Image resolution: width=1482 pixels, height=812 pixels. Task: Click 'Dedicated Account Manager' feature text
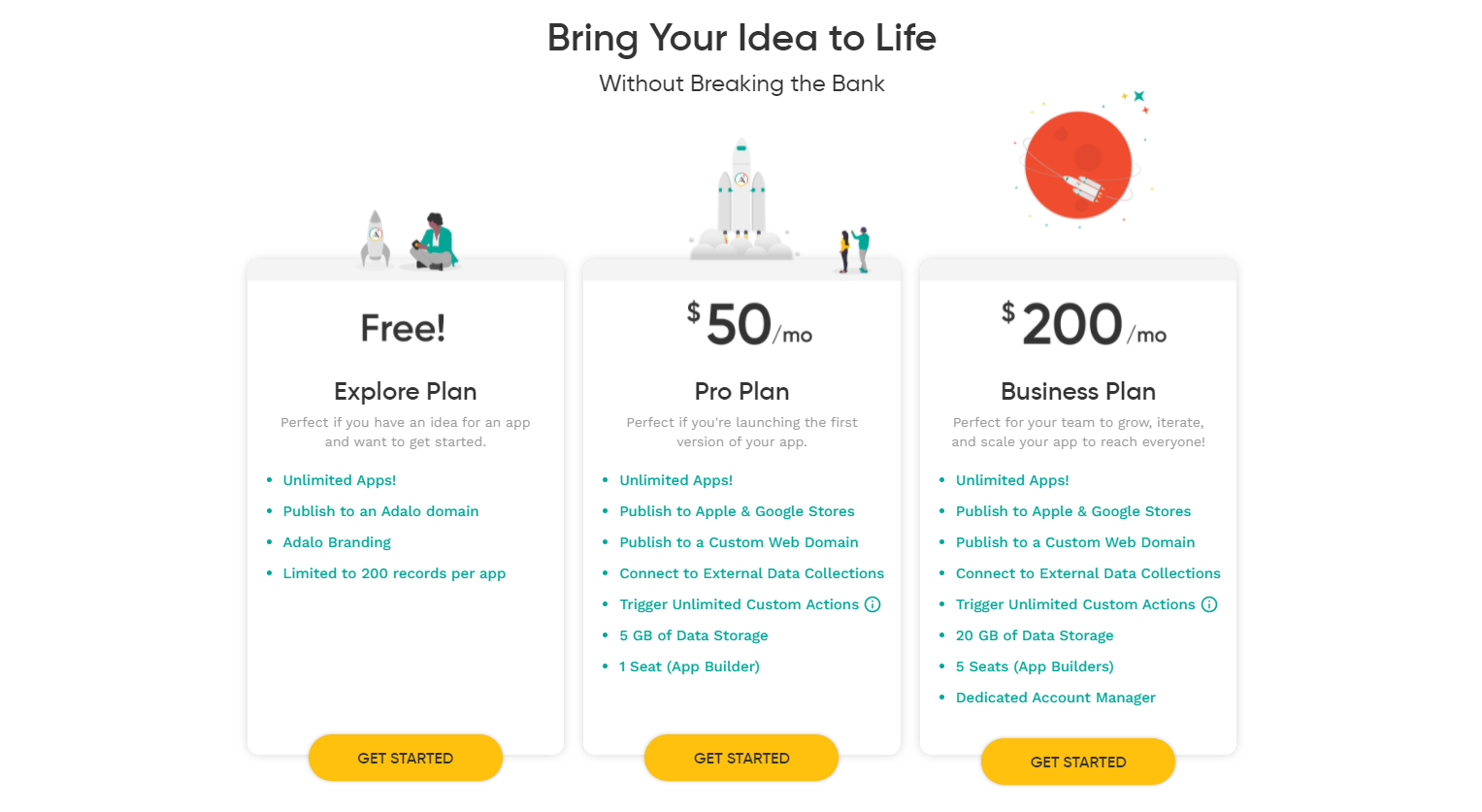1056,698
